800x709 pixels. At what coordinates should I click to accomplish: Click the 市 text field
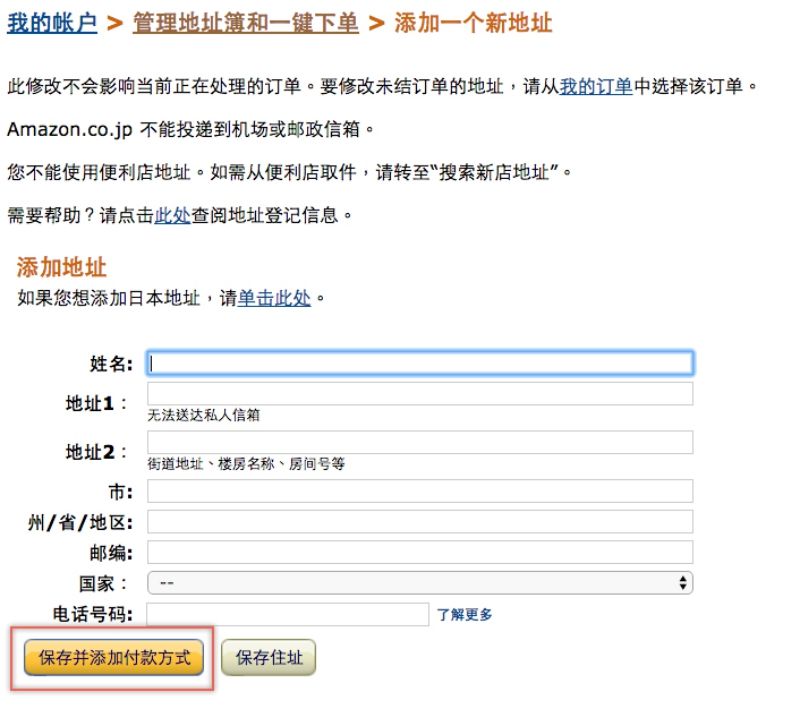(x=420, y=491)
